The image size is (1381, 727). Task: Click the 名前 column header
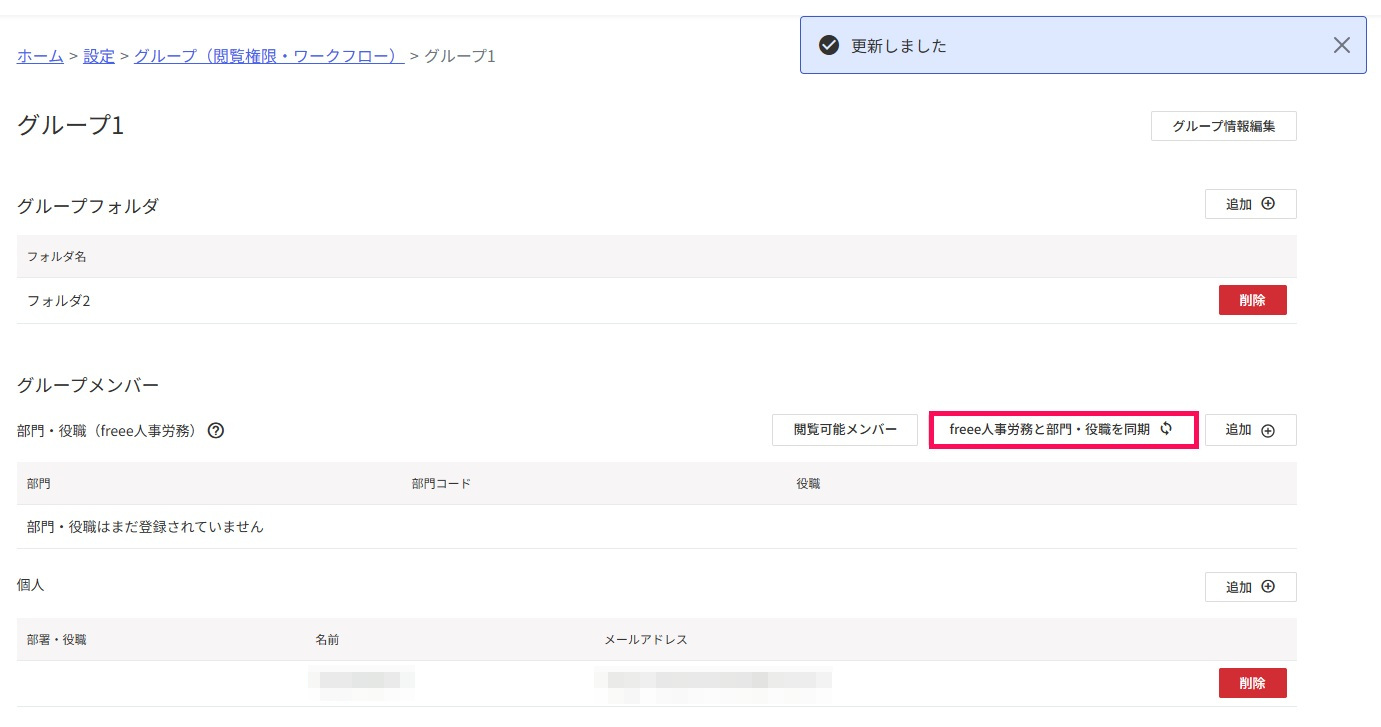click(x=327, y=639)
